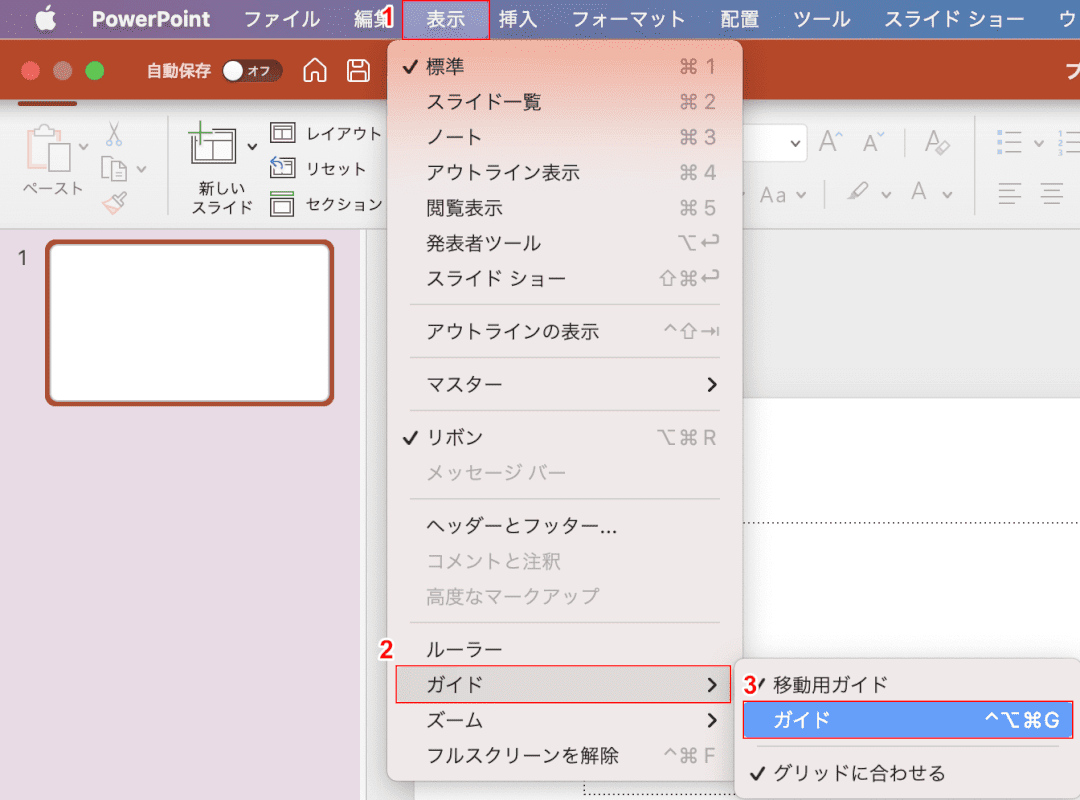Open the Apple menu

point(45,19)
